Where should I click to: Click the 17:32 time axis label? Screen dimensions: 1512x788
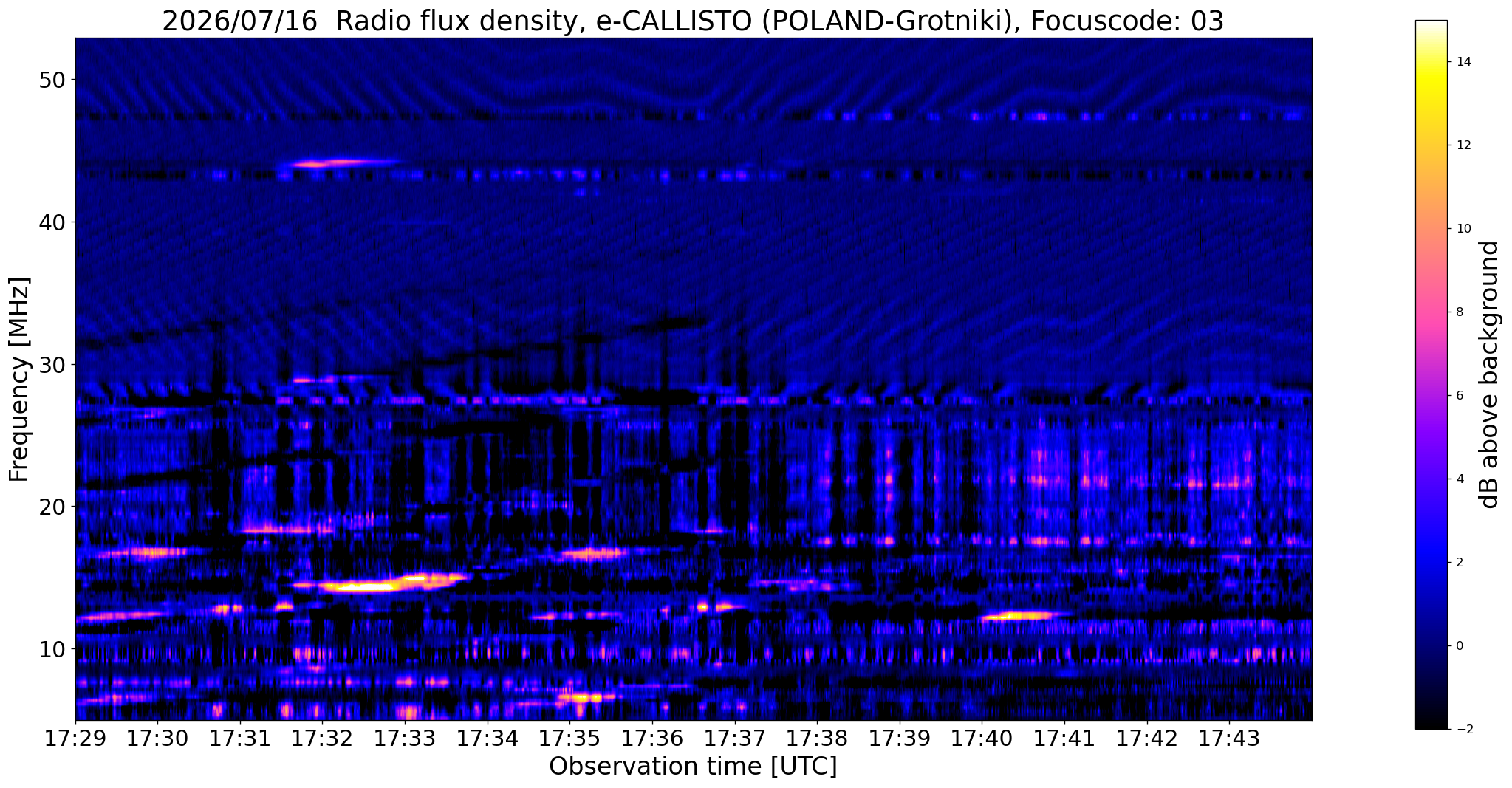[323, 739]
